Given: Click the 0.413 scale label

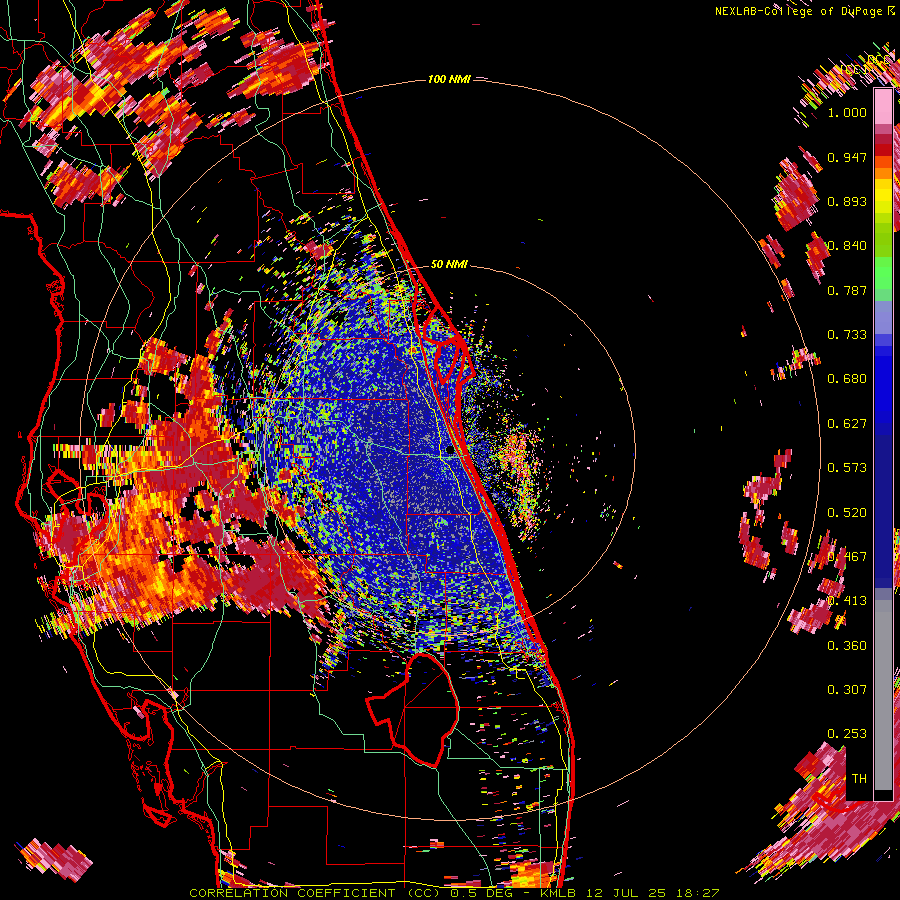Looking at the screenshot, I should pos(847,601).
